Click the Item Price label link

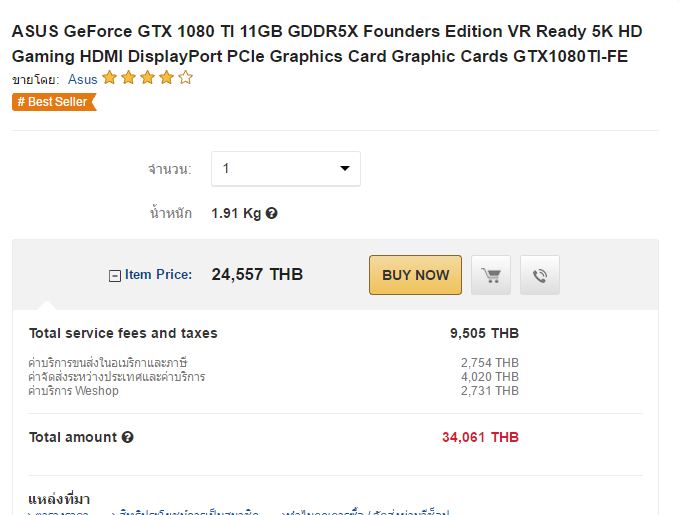[158, 274]
